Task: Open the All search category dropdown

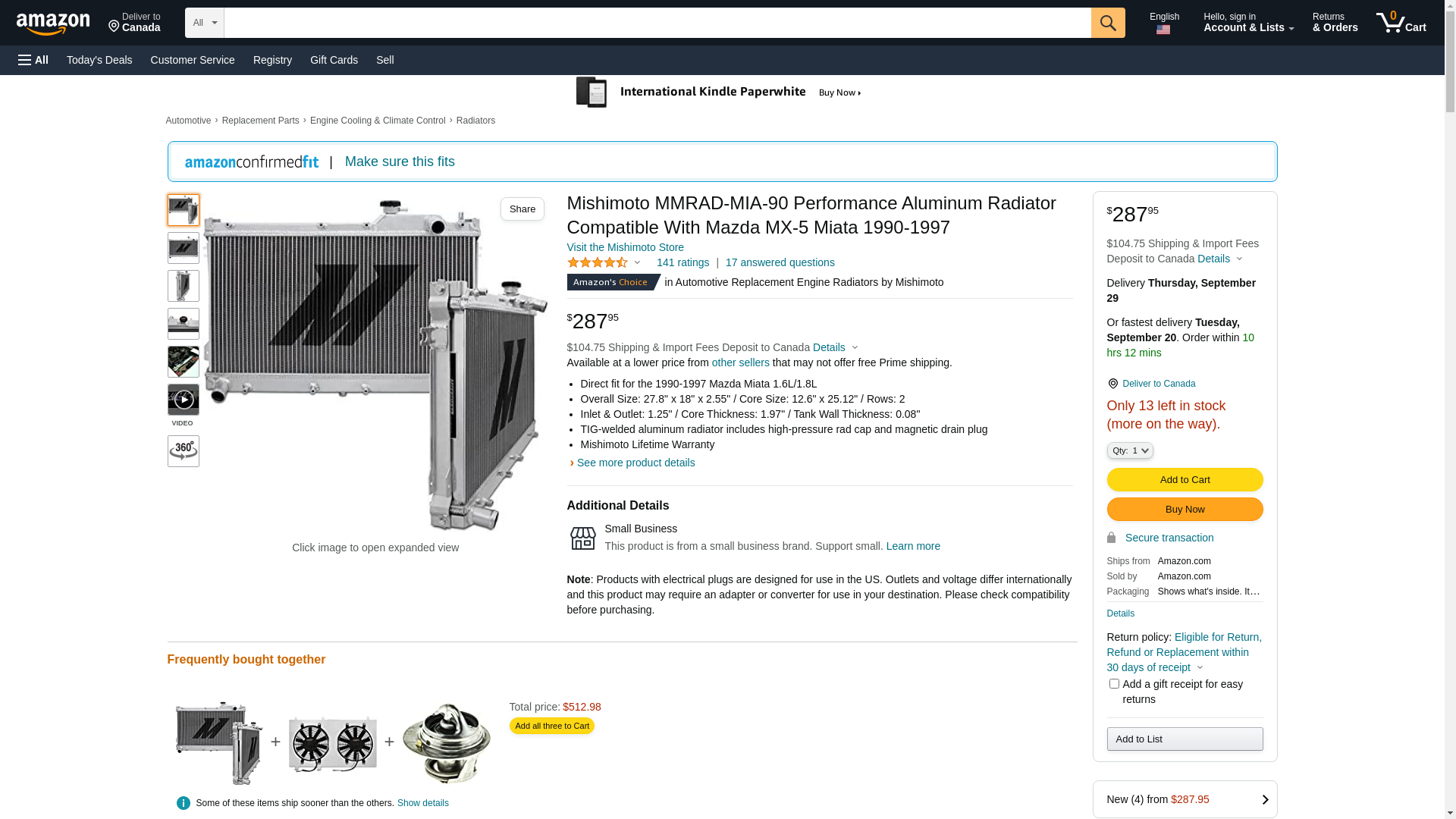Action: tap(204, 23)
